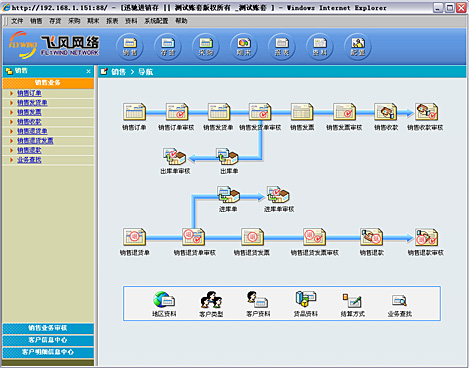Image resolution: width=469 pixels, height=368 pixels.
Task: Open the 销售 round toolbar button
Action: point(130,47)
